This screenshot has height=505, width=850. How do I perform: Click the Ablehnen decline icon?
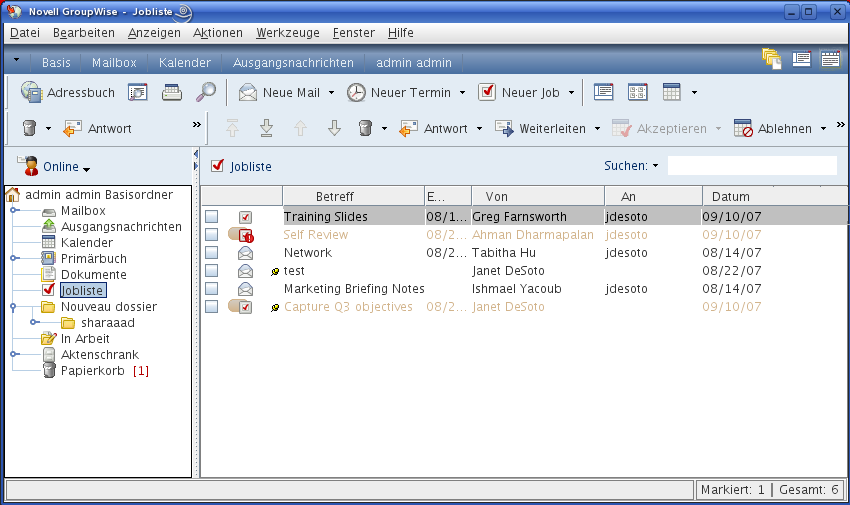[743, 128]
